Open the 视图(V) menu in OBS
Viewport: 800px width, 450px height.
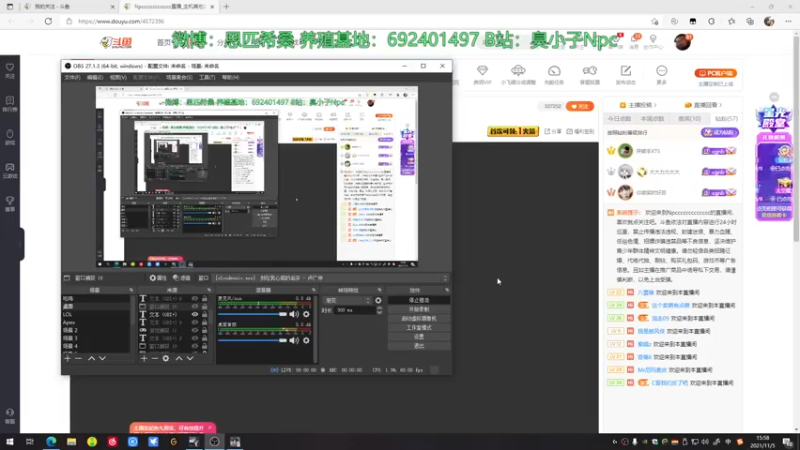point(118,78)
